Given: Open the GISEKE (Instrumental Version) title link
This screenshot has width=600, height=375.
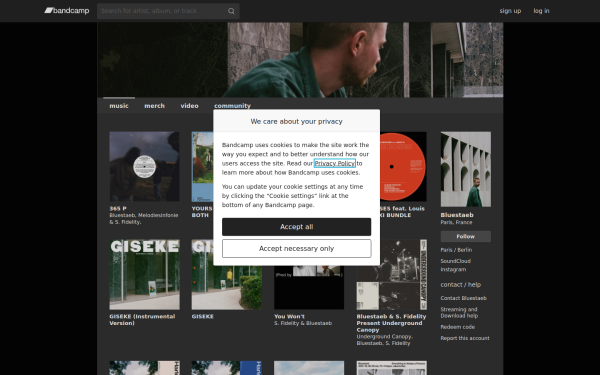Looking at the screenshot, I should (x=142, y=320).
